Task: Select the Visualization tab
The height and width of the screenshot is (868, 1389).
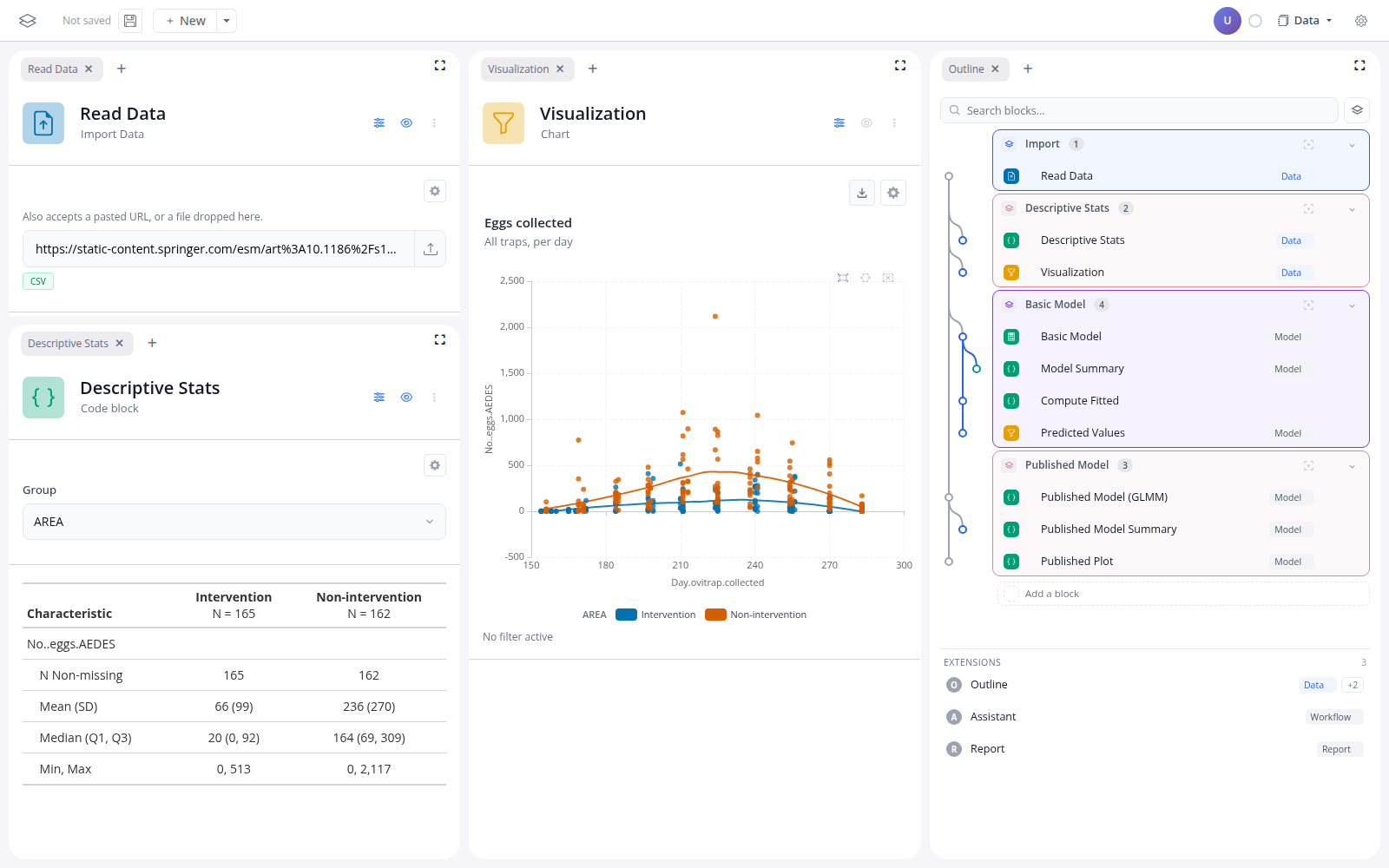Action: pos(518,69)
